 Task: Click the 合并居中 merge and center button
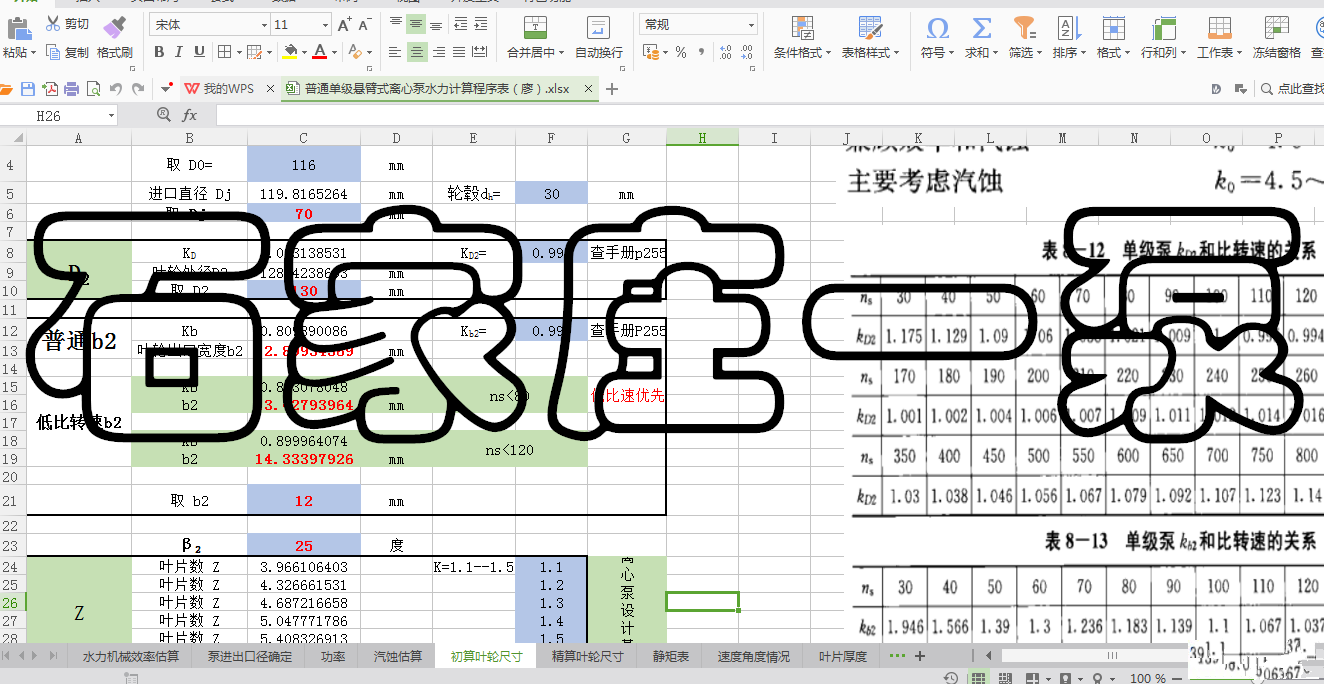tap(535, 37)
